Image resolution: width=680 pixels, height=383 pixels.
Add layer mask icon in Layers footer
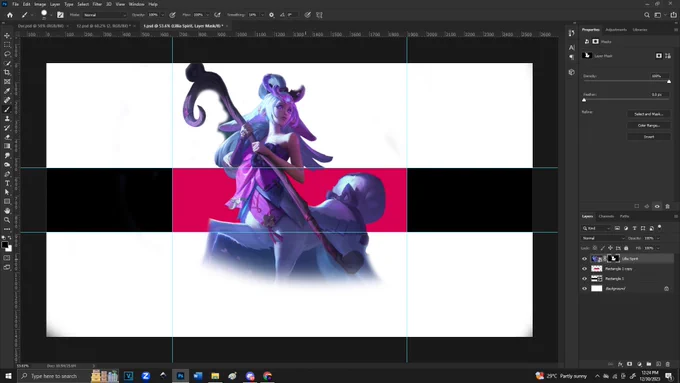click(630, 364)
